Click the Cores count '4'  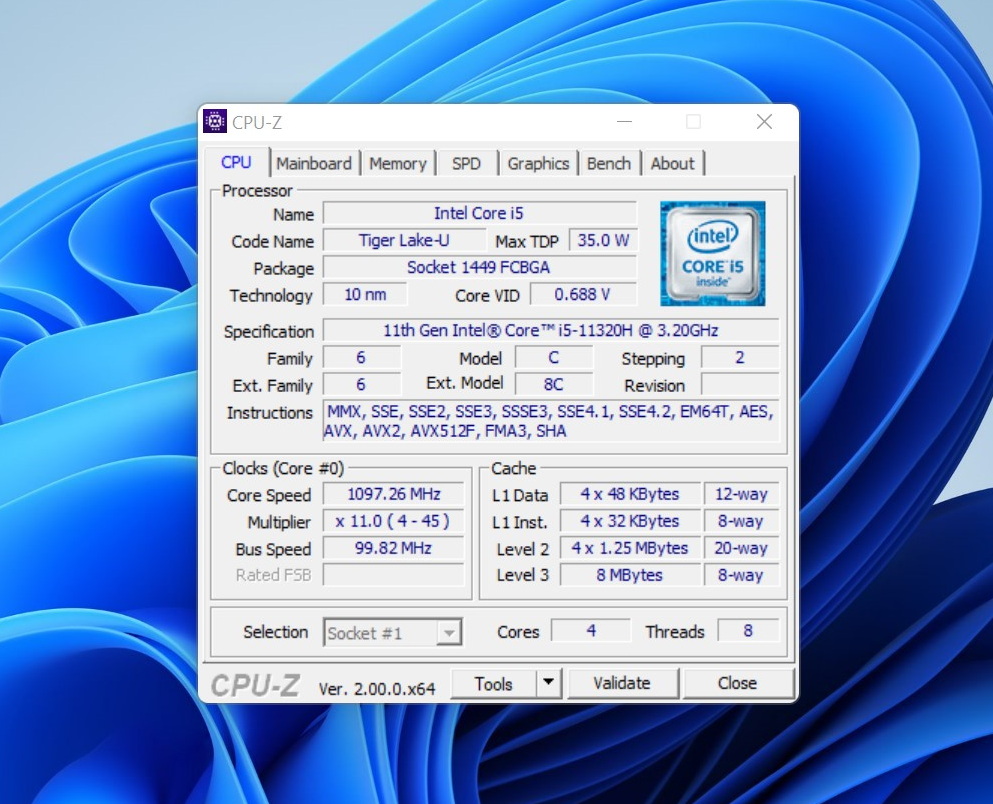click(x=591, y=631)
